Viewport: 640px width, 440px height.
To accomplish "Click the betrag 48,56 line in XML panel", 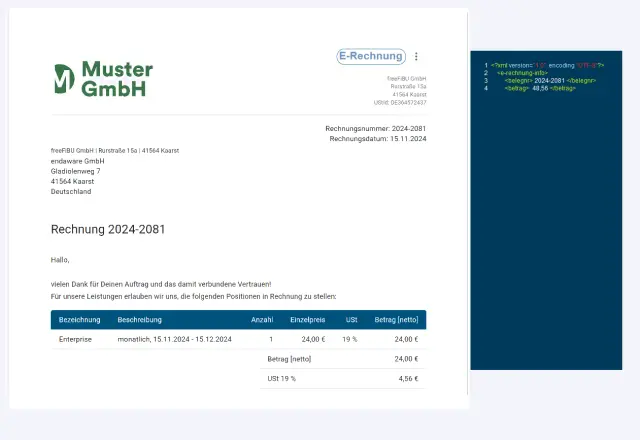I will click(x=540, y=89).
